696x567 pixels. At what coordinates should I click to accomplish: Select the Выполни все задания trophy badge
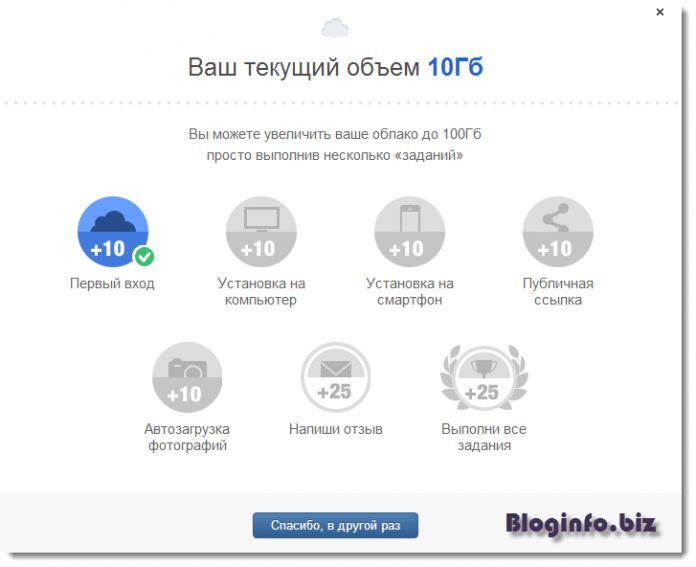[484, 377]
